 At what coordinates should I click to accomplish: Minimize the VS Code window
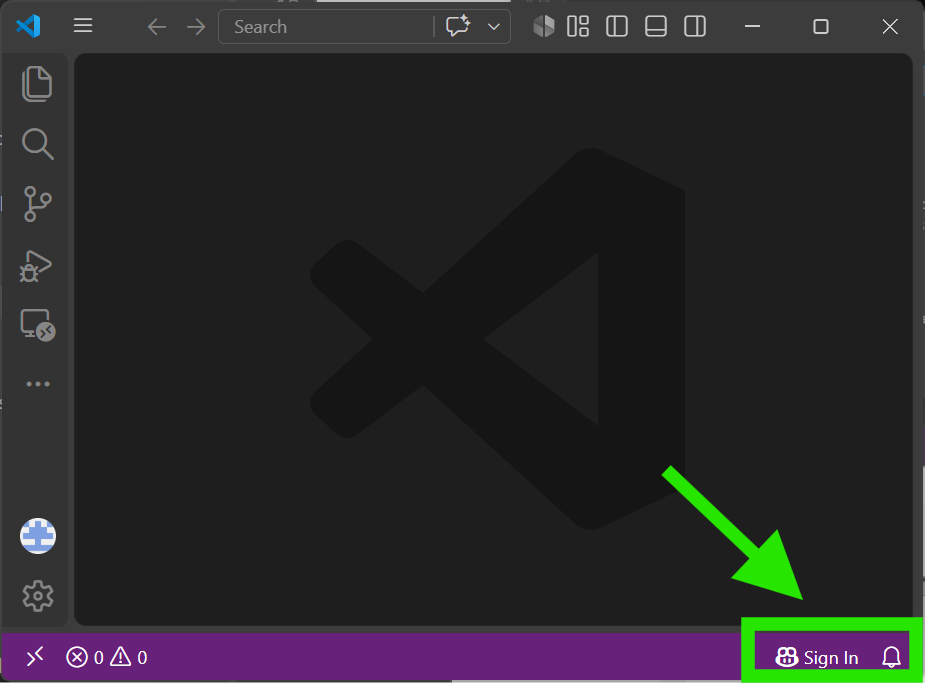tap(752, 27)
